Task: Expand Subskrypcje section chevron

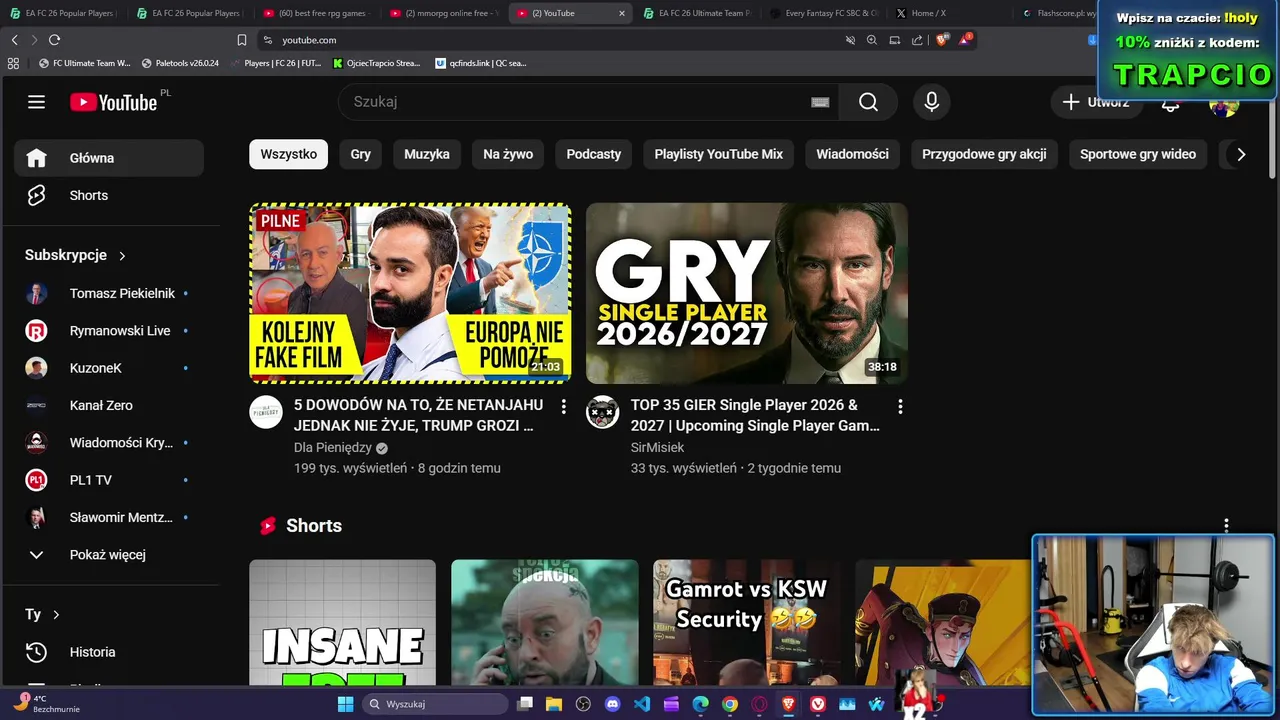Action: [122, 256]
